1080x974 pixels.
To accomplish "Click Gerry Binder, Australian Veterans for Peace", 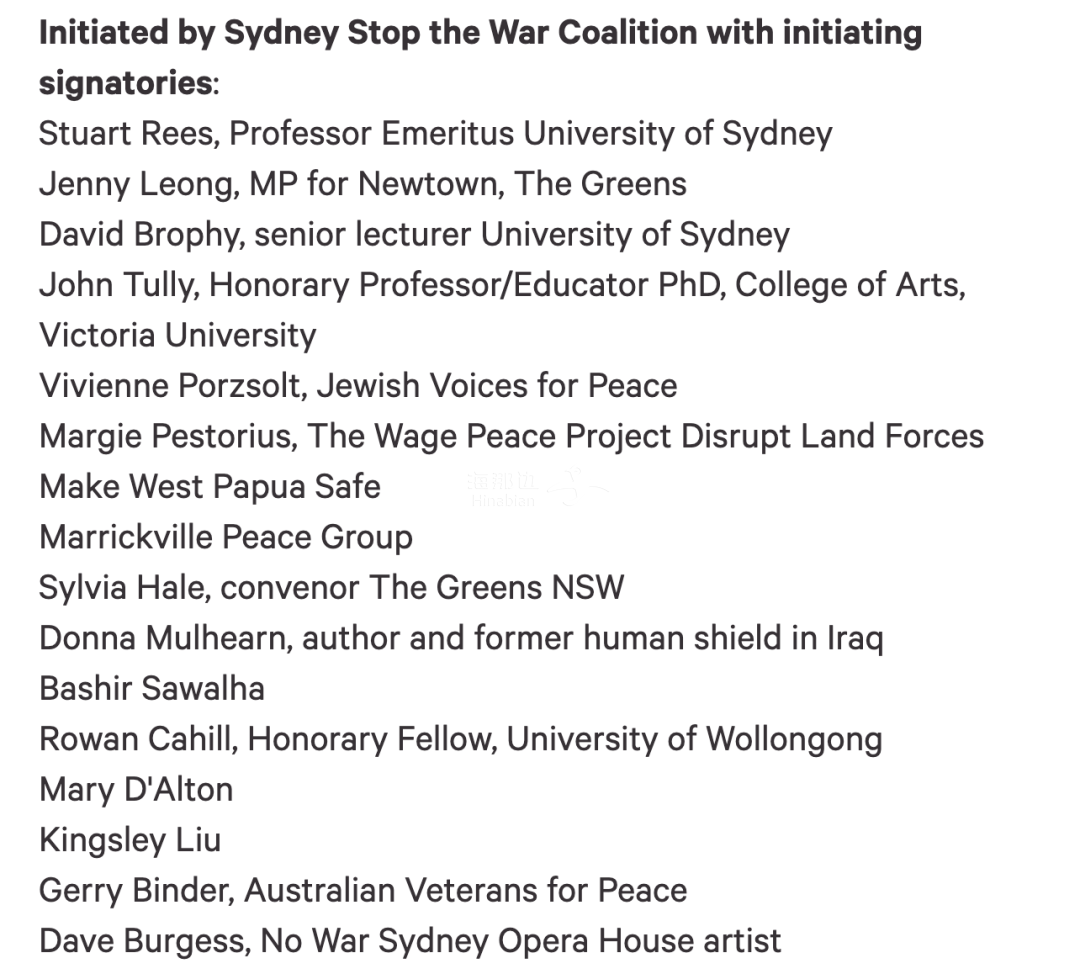I will [x=363, y=890].
